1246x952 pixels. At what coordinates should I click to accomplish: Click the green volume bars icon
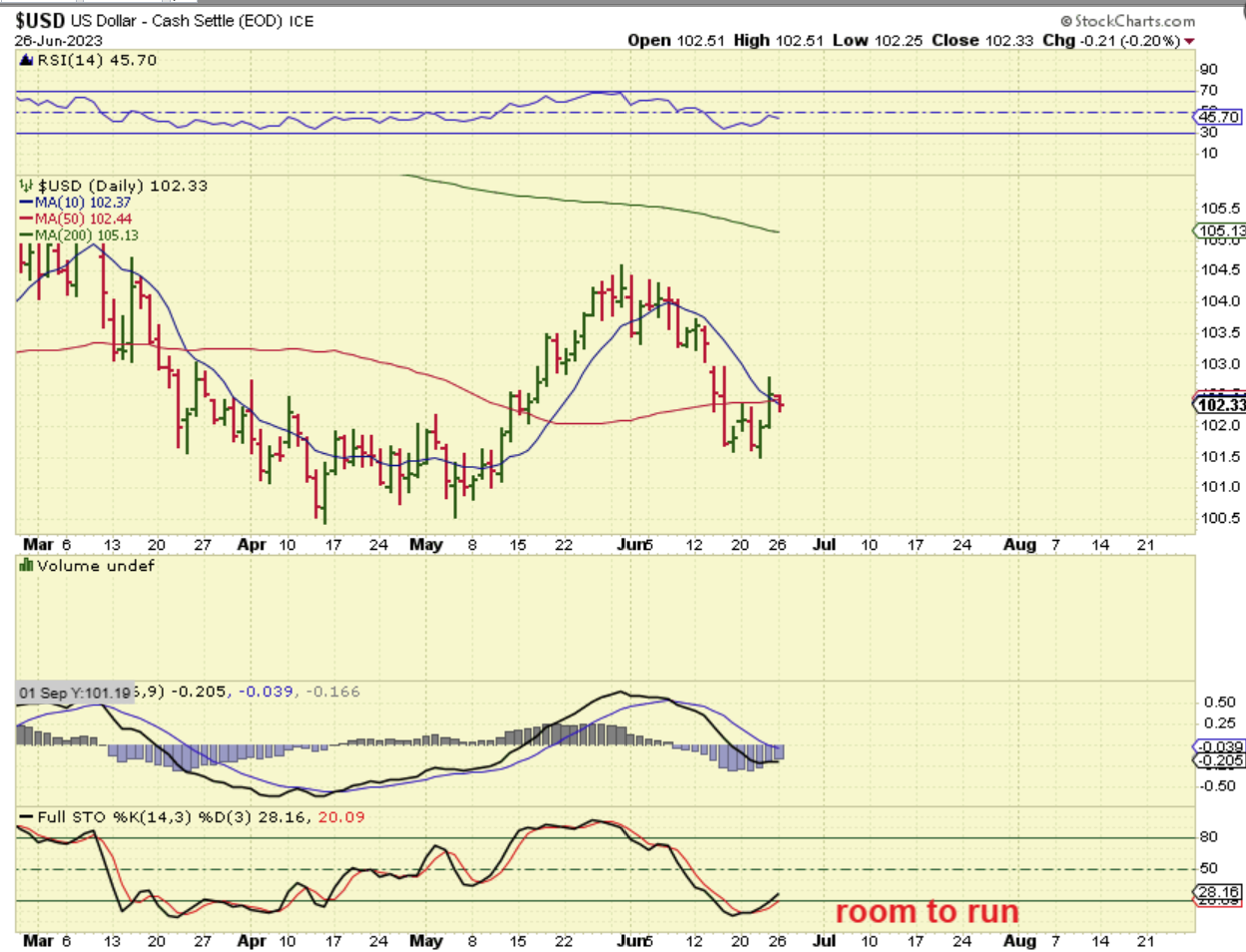tap(27, 565)
